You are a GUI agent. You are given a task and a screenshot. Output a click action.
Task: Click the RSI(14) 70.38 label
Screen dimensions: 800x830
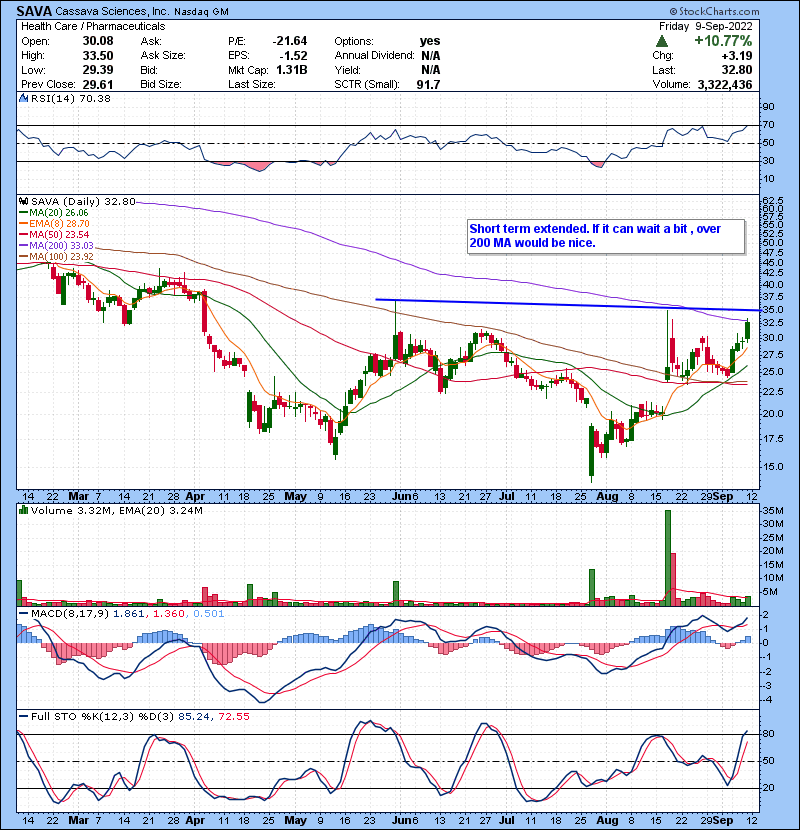point(71,98)
